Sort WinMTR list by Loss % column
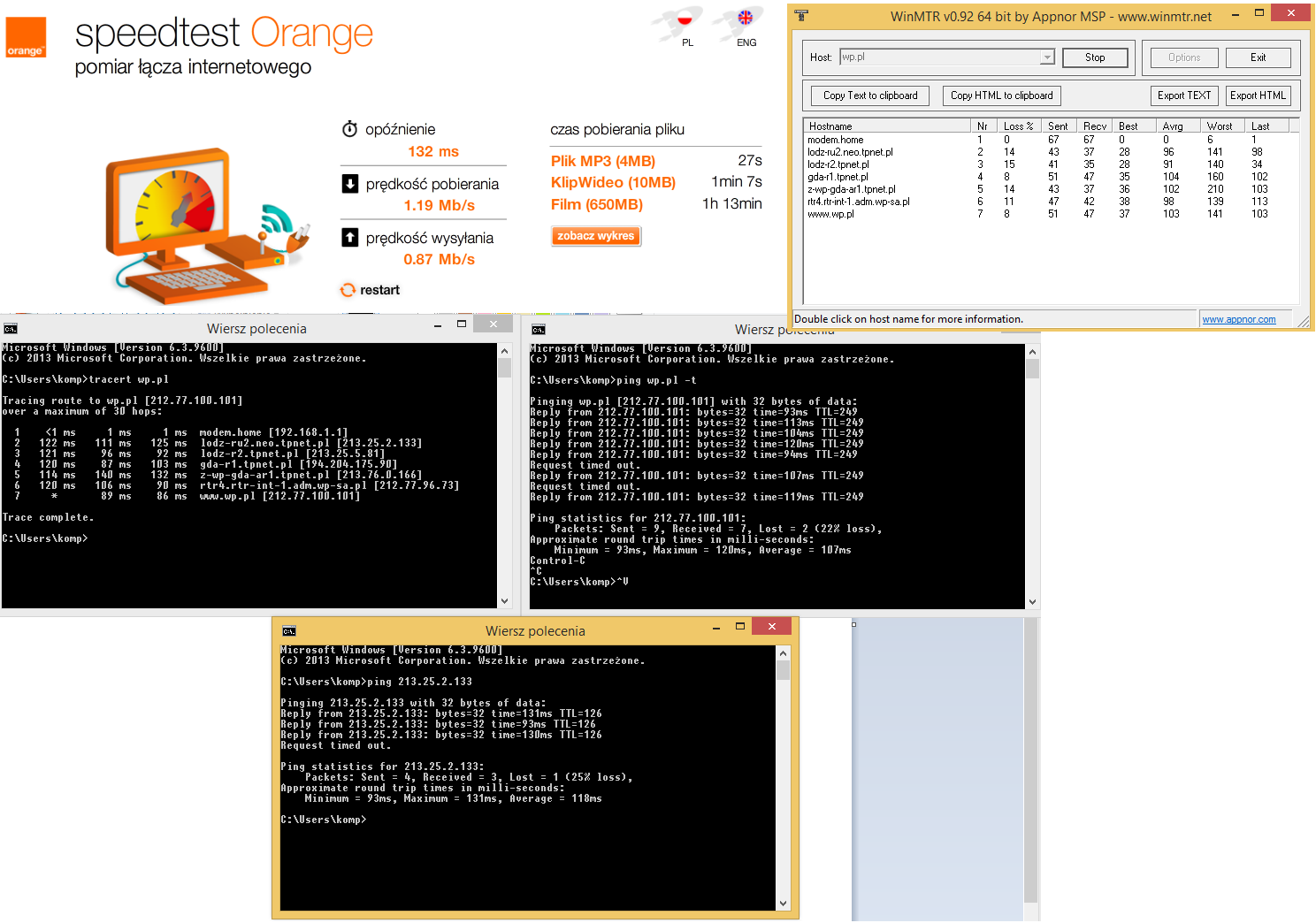This screenshot has height=923, width=1316. (1020, 126)
